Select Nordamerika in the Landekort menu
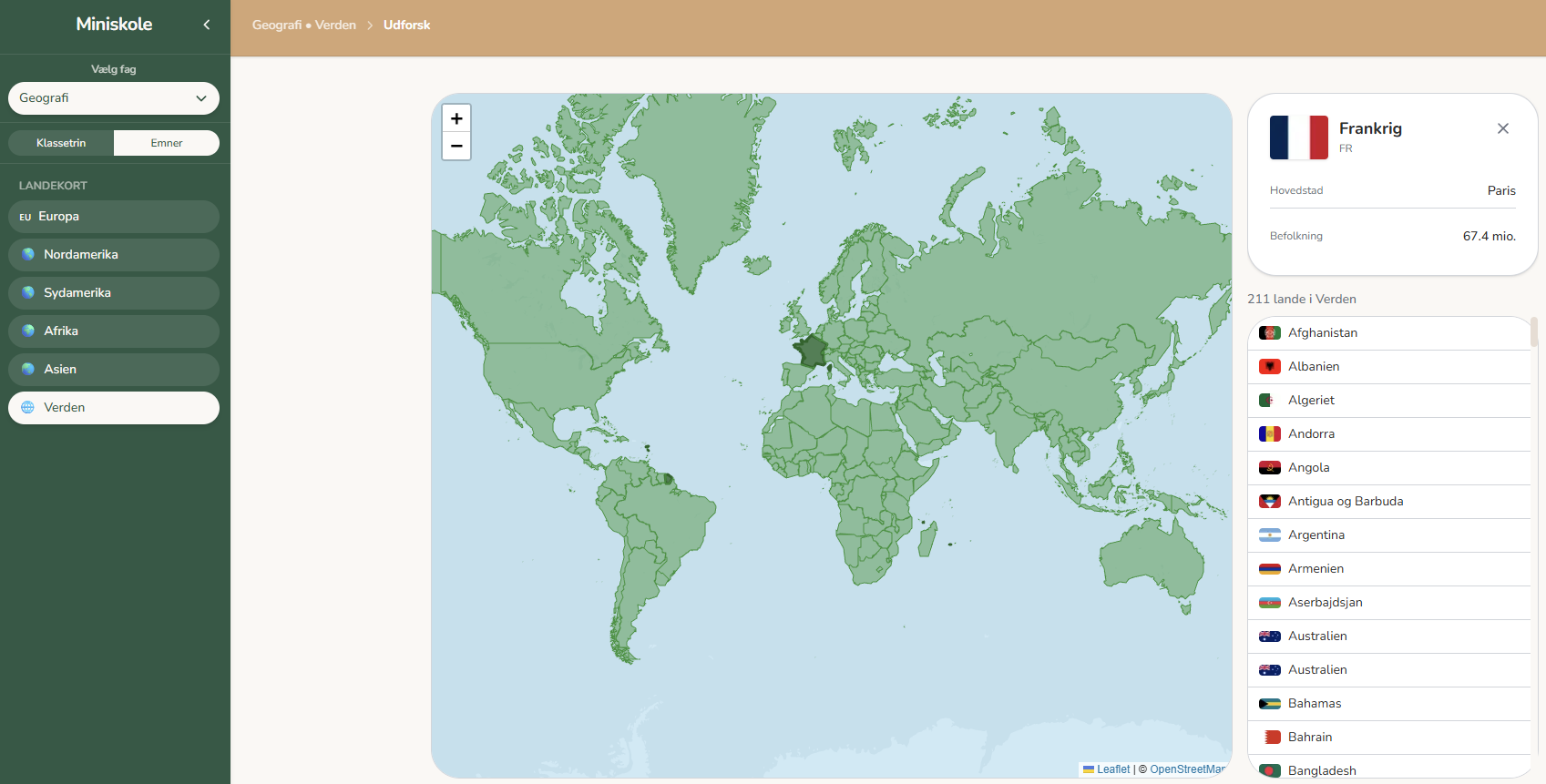The width and height of the screenshot is (1546, 784). (114, 255)
